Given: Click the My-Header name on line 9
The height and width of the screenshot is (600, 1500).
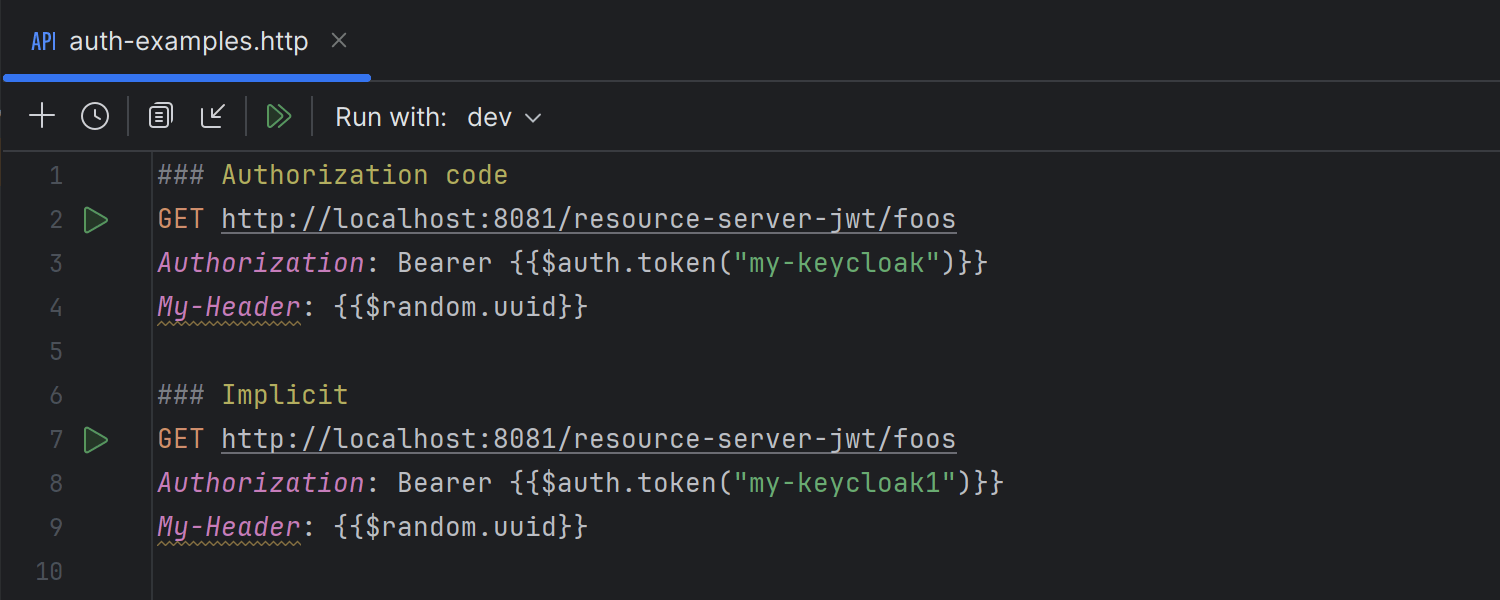Looking at the screenshot, I should coord(229,527).
